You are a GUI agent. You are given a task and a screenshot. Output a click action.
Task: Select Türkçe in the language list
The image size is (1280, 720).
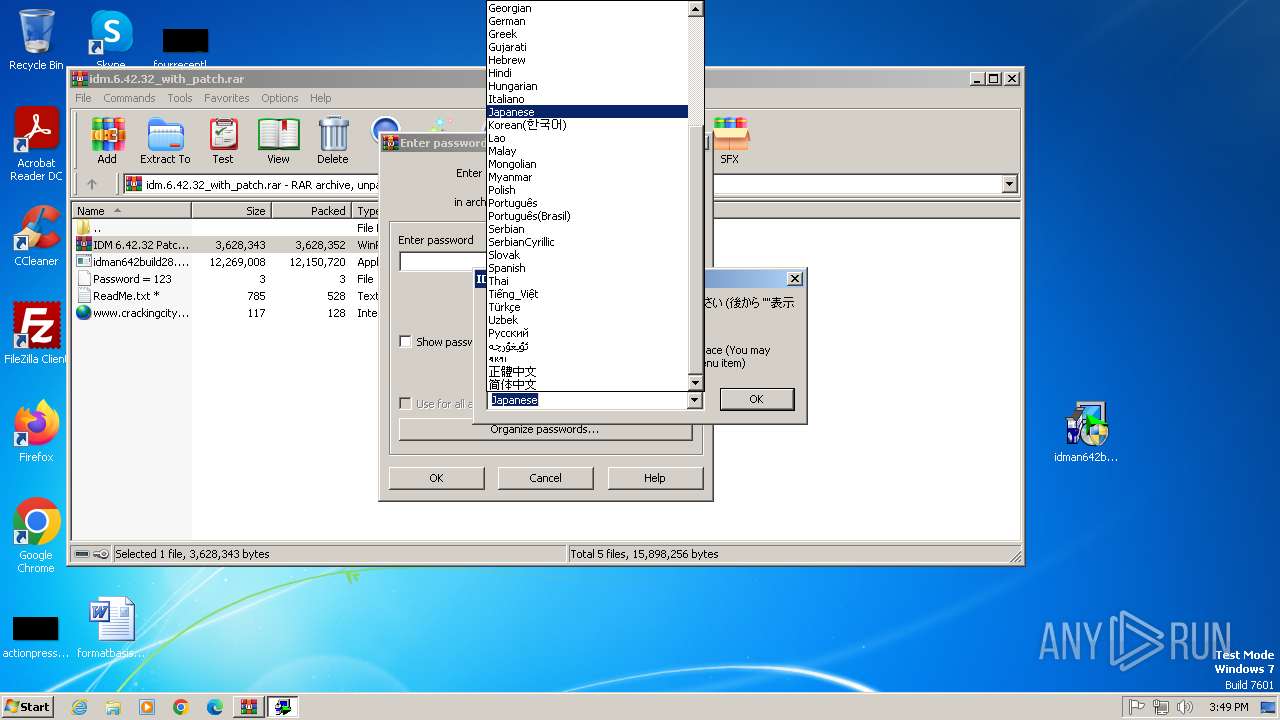click(x=587, y=307)
